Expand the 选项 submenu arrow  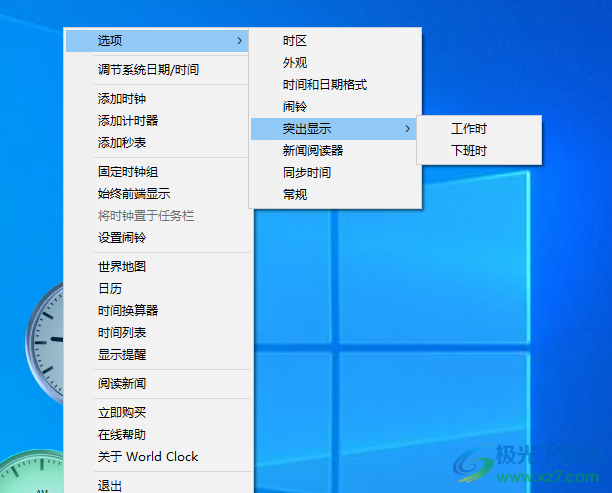(240, 41)
